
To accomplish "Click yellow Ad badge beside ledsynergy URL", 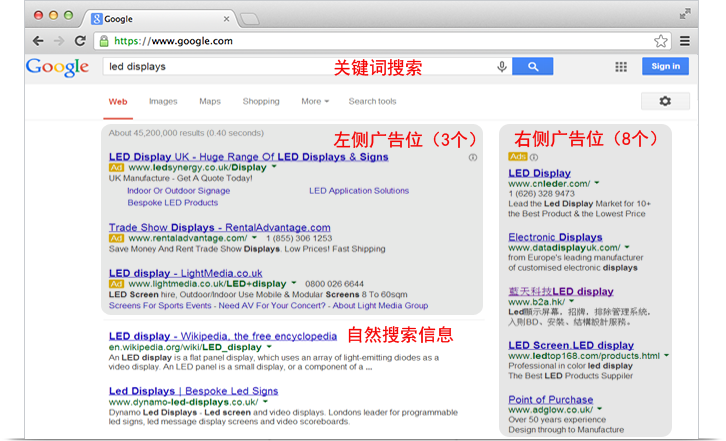I will point(116,167).
